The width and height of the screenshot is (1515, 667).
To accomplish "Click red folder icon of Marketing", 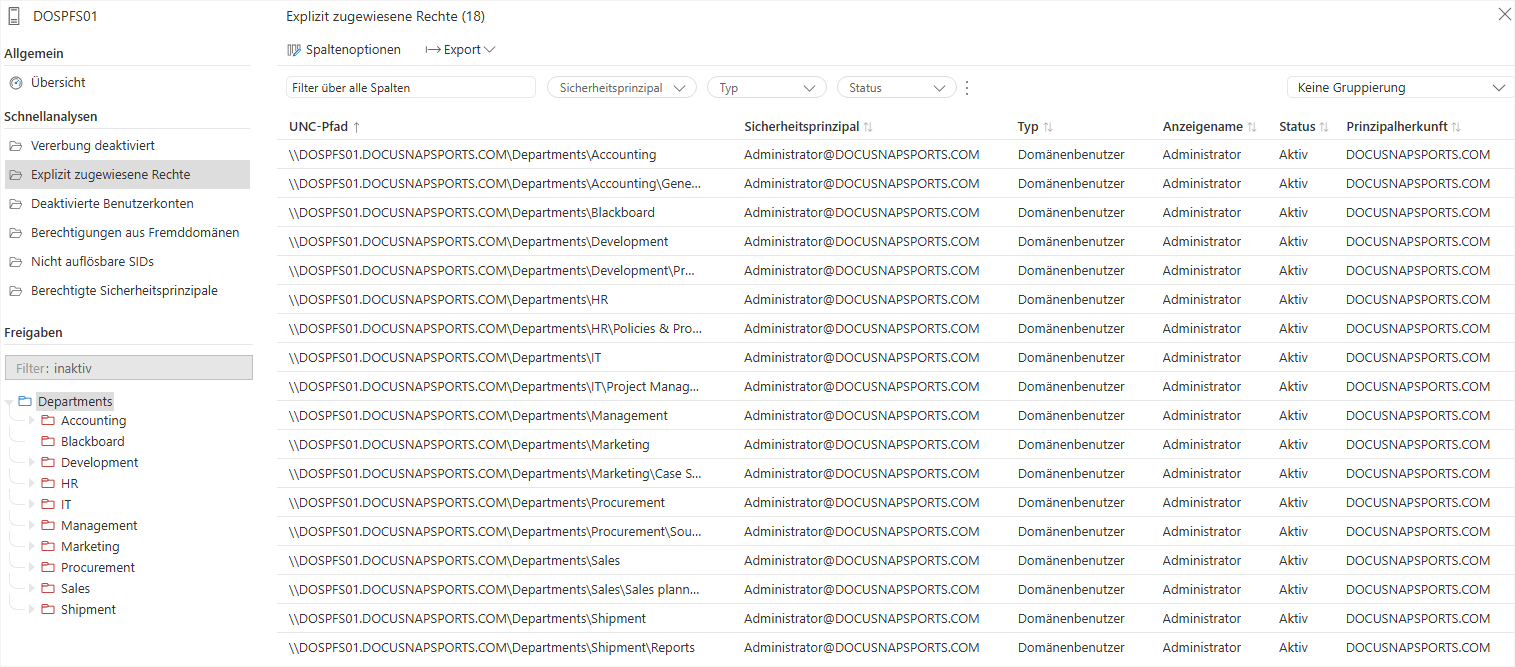I will click(48, 547).
